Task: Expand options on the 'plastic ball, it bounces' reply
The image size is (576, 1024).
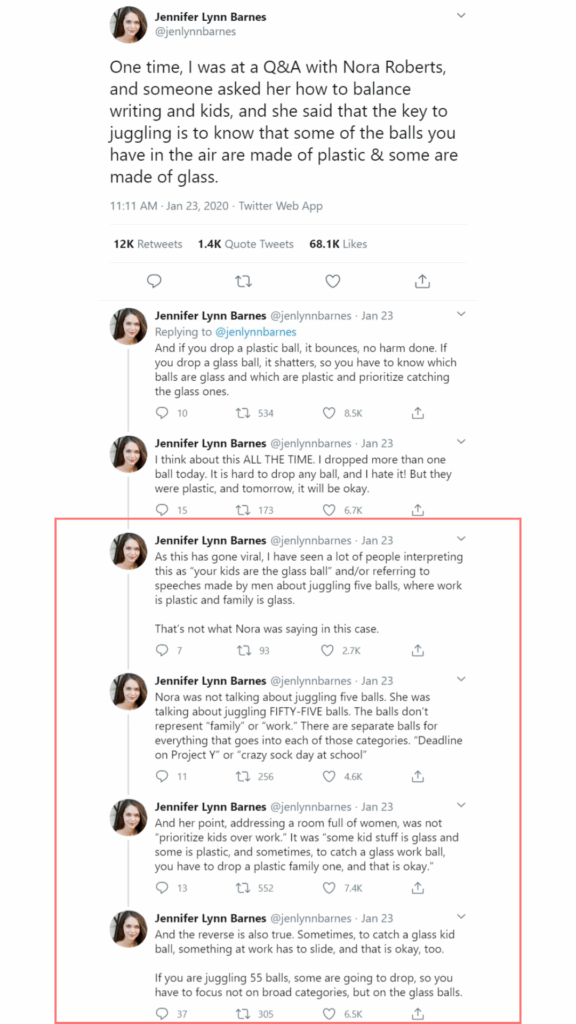Action: click(461, 314)
